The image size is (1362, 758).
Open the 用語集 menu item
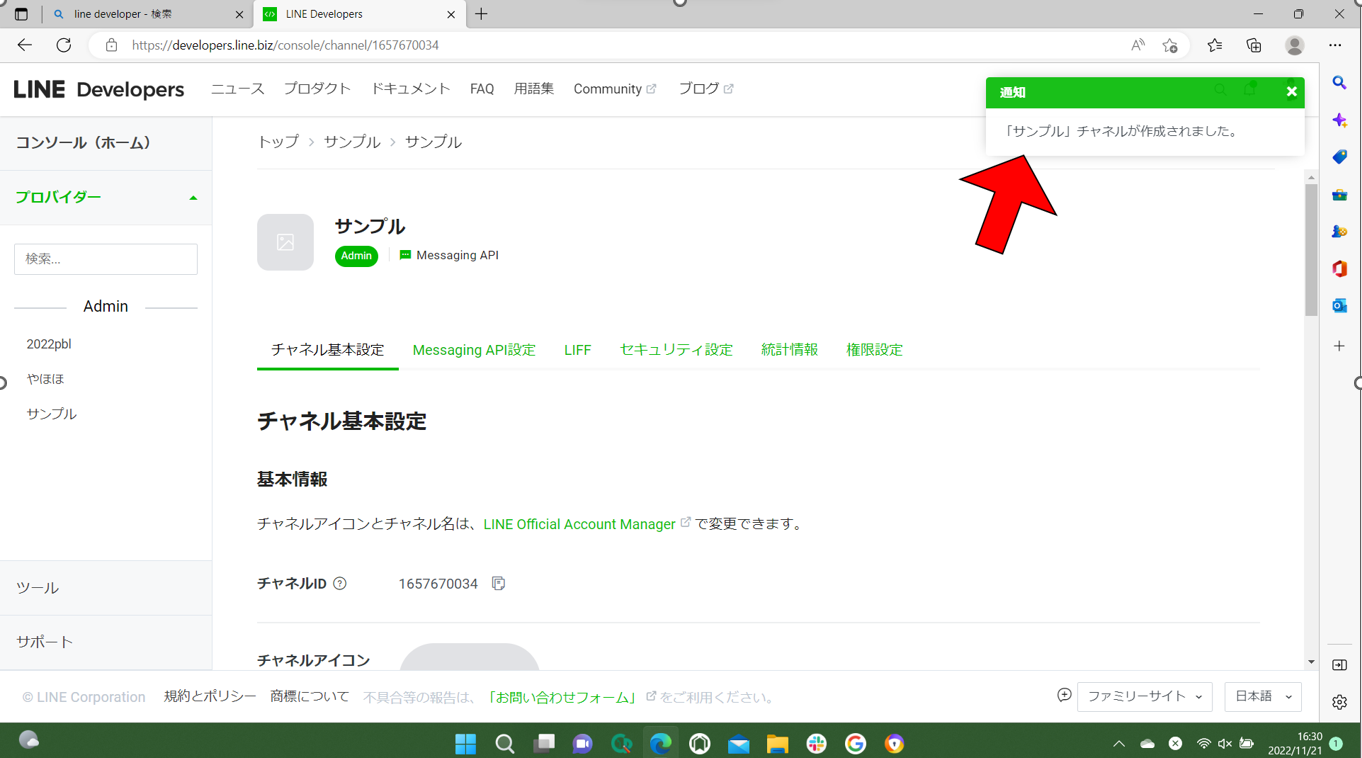coord(534,89)
